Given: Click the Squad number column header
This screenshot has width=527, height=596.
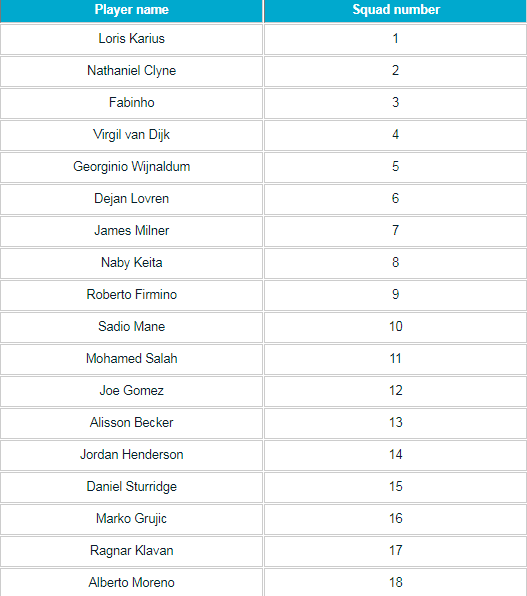Looking at the screenshot, I should (x=395, y=11).
